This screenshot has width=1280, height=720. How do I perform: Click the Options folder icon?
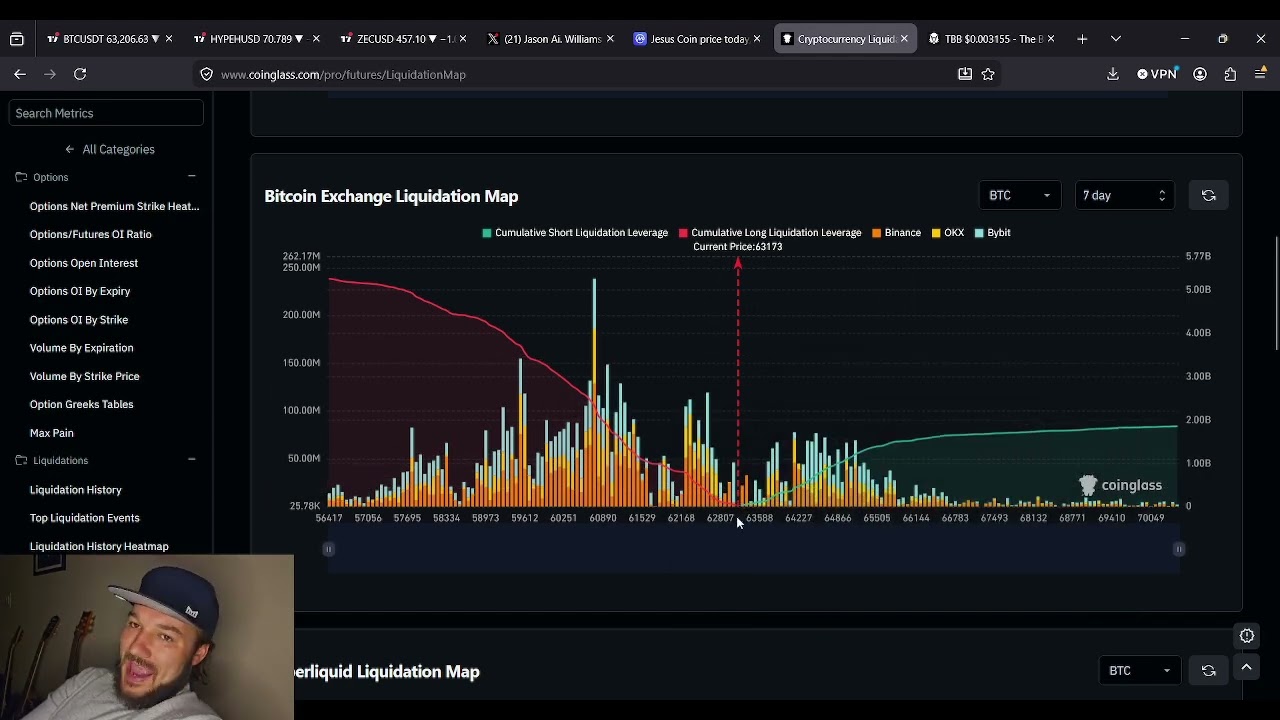pyautogui.click(x=21, y=177)
